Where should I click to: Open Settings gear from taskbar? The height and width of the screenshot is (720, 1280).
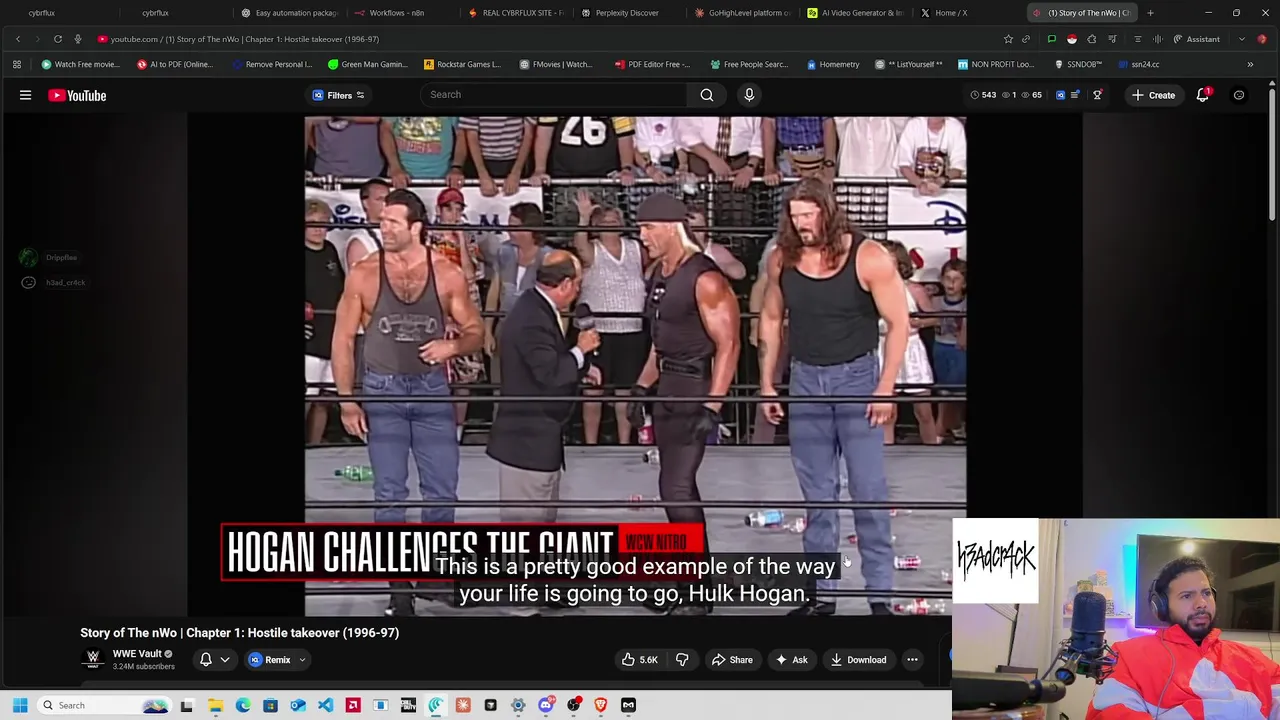click(518, 705)
